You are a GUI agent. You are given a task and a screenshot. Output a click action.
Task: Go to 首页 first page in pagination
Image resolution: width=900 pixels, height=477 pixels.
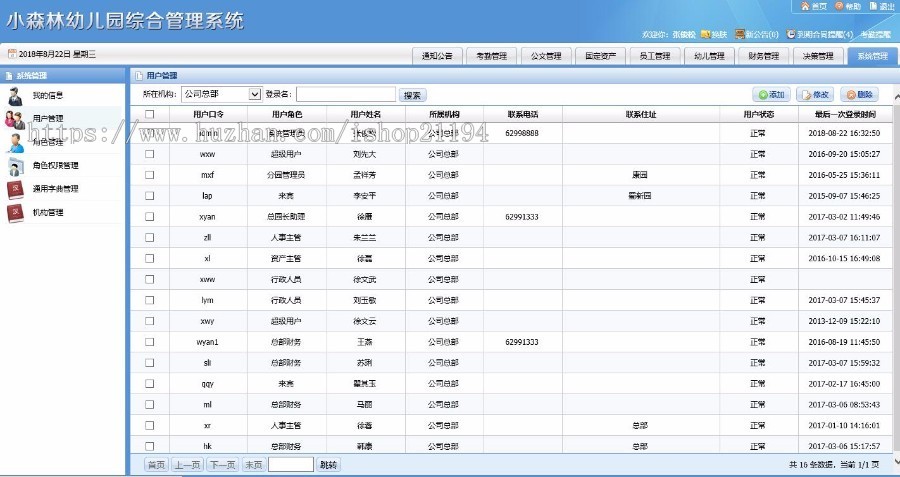(x=156, y=465)
